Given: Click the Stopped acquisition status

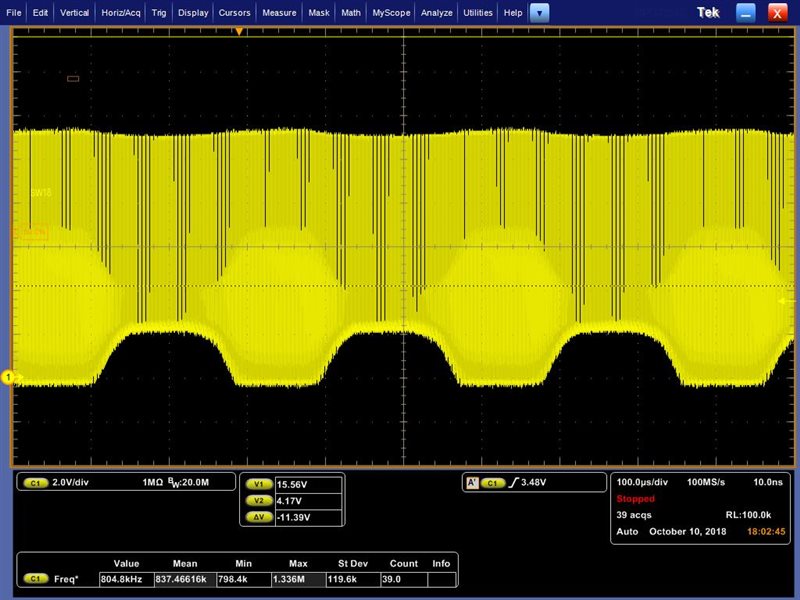Looking at the screenshot, I should 635,499.
